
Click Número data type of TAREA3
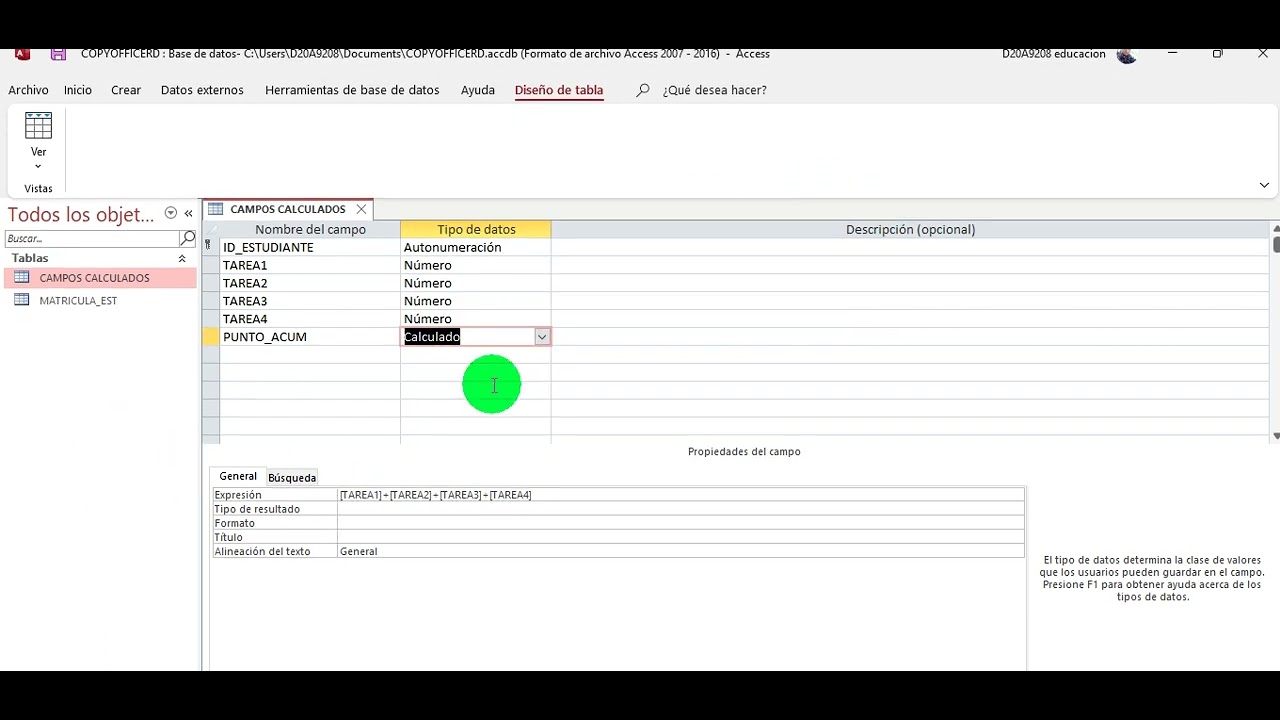coord(476,301)
